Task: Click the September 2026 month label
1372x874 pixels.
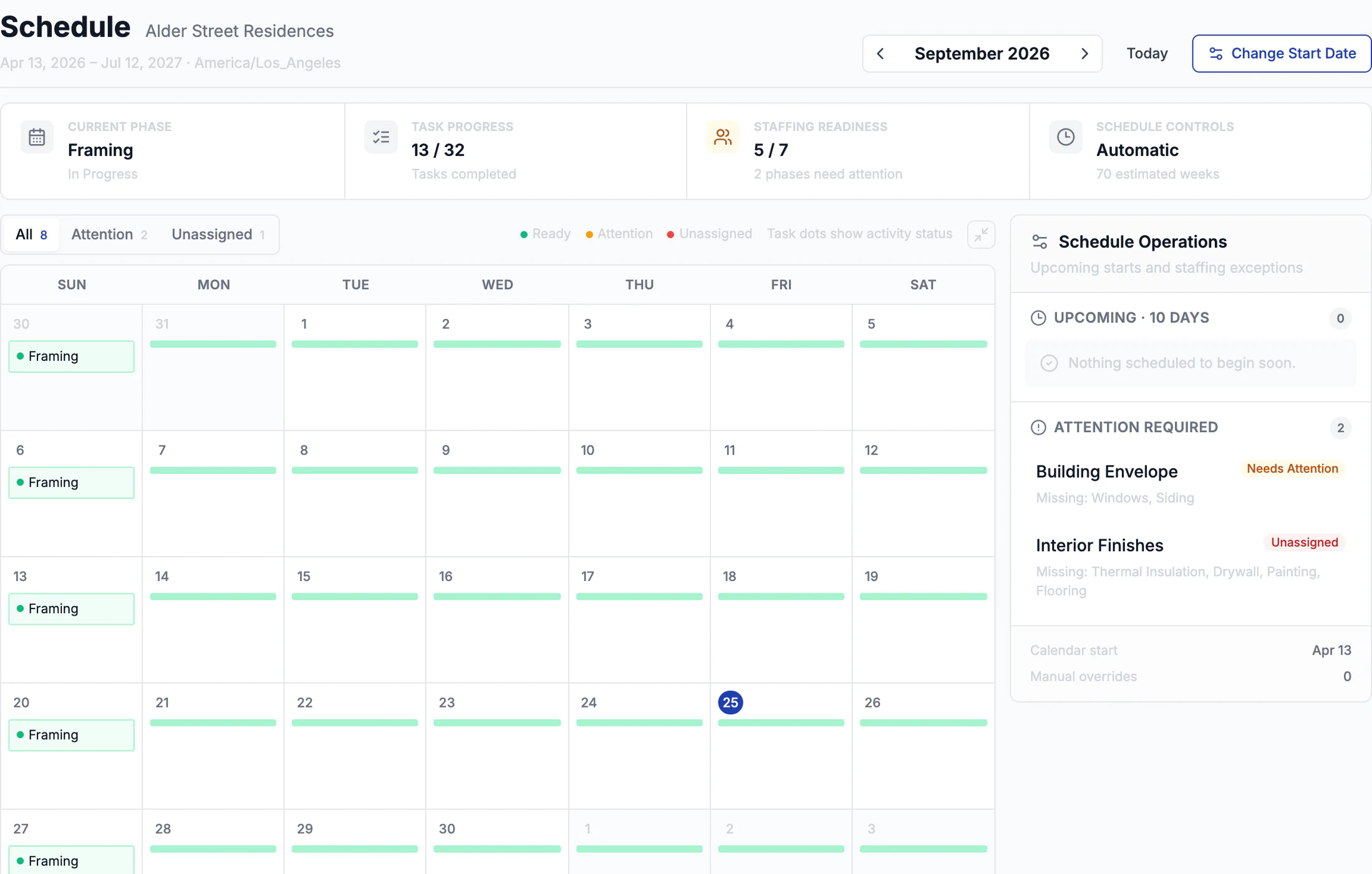Action: 982,54
